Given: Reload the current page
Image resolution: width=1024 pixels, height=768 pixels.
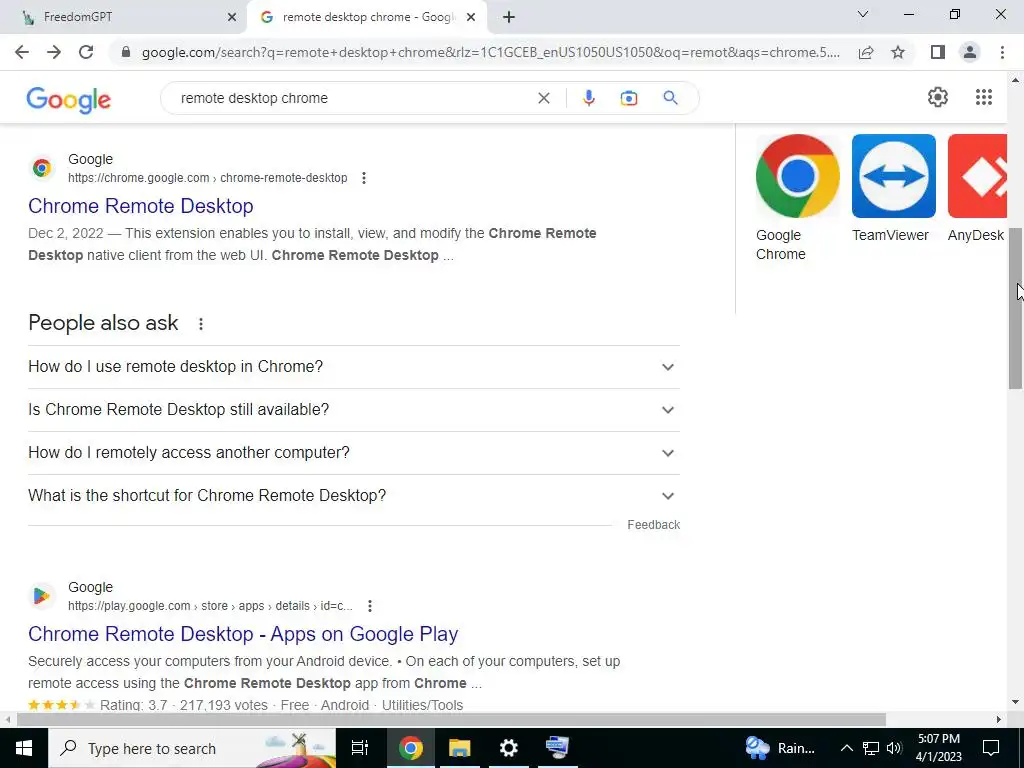Looking at the screenshot, I should point(86,52).
